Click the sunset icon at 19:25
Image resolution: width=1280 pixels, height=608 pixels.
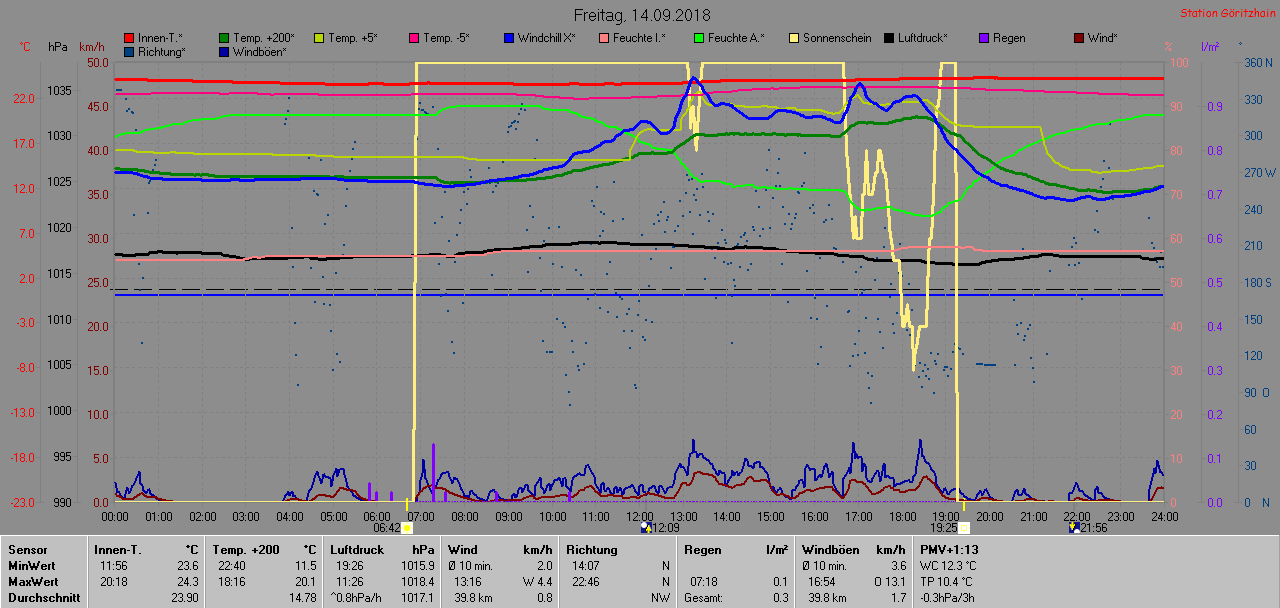point(965,527)
